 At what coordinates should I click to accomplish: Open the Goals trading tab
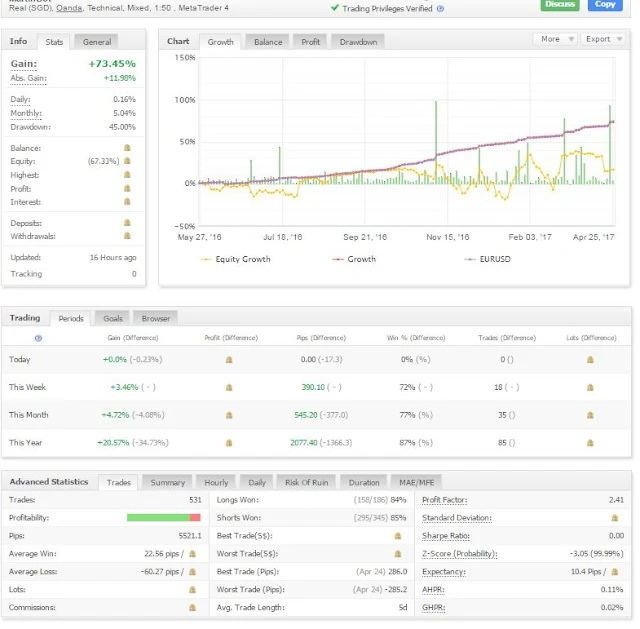point(113,318)
